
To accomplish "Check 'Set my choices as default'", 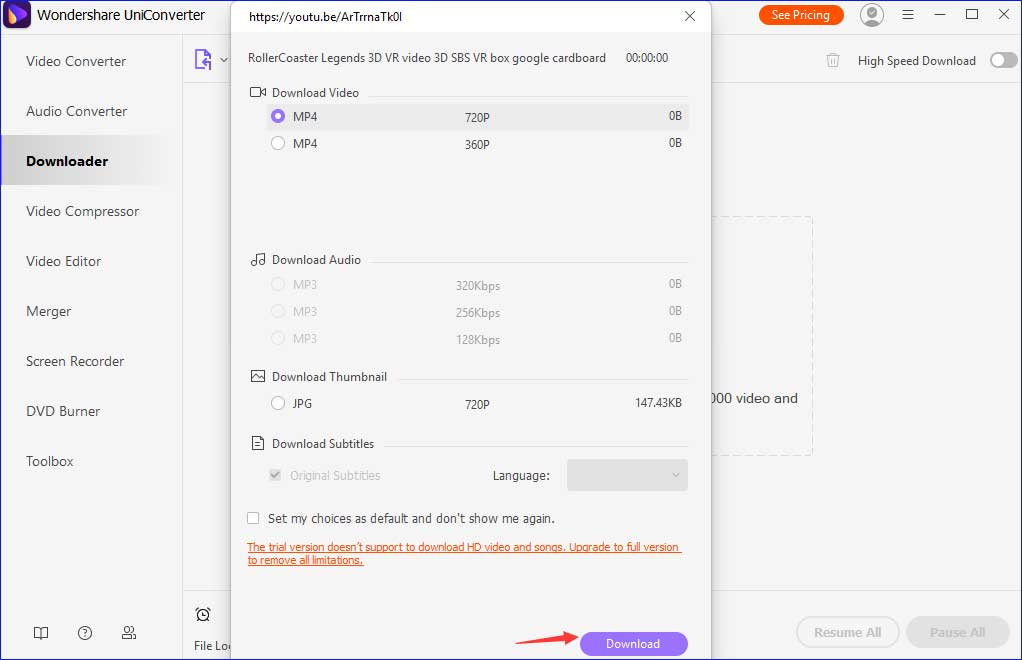I will pos(252,518).
